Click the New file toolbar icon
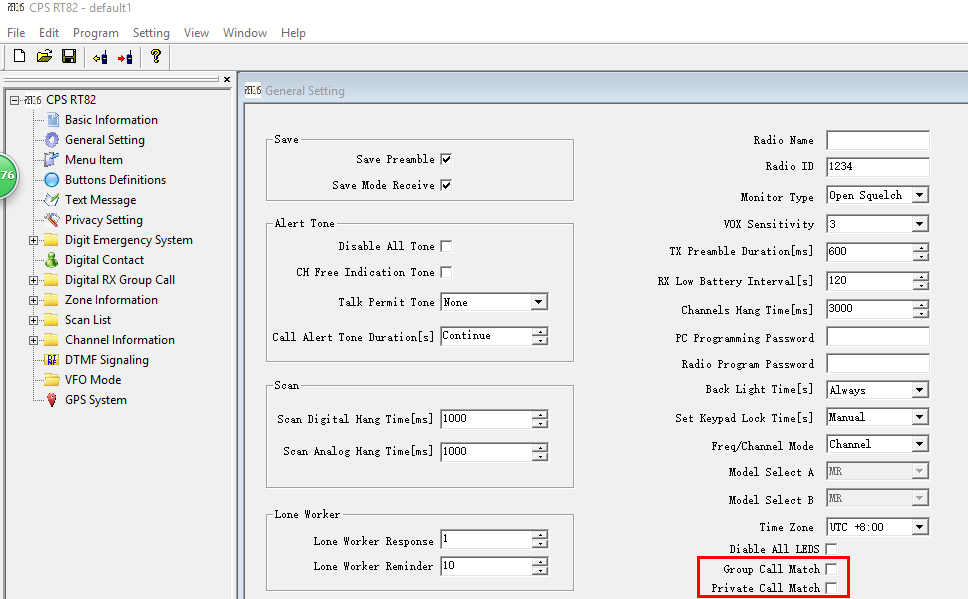This screenshot has height=599, width=968. (x=19, y=57)
